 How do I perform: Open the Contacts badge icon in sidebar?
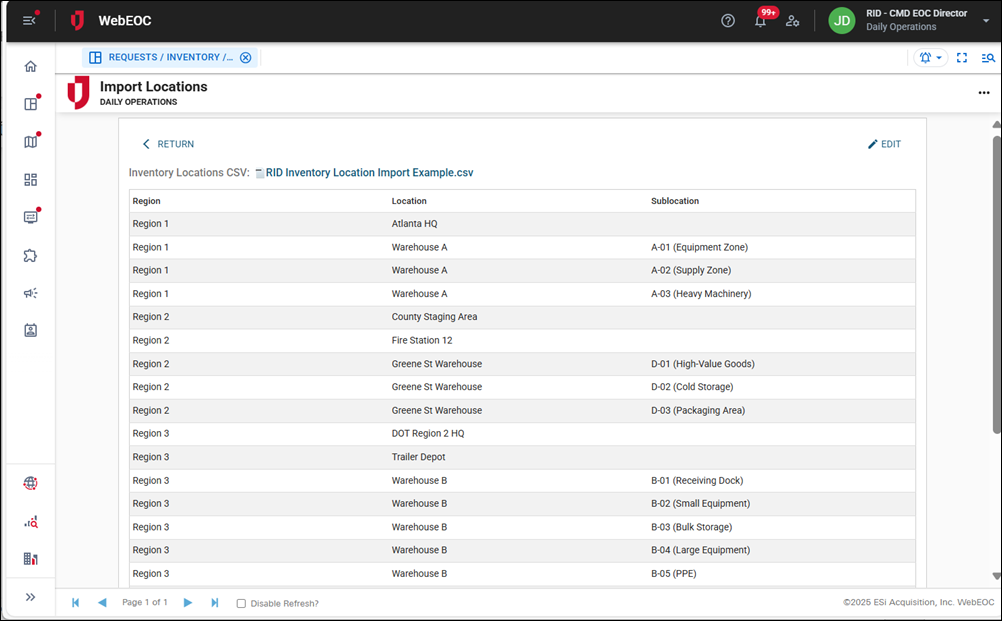30,331
